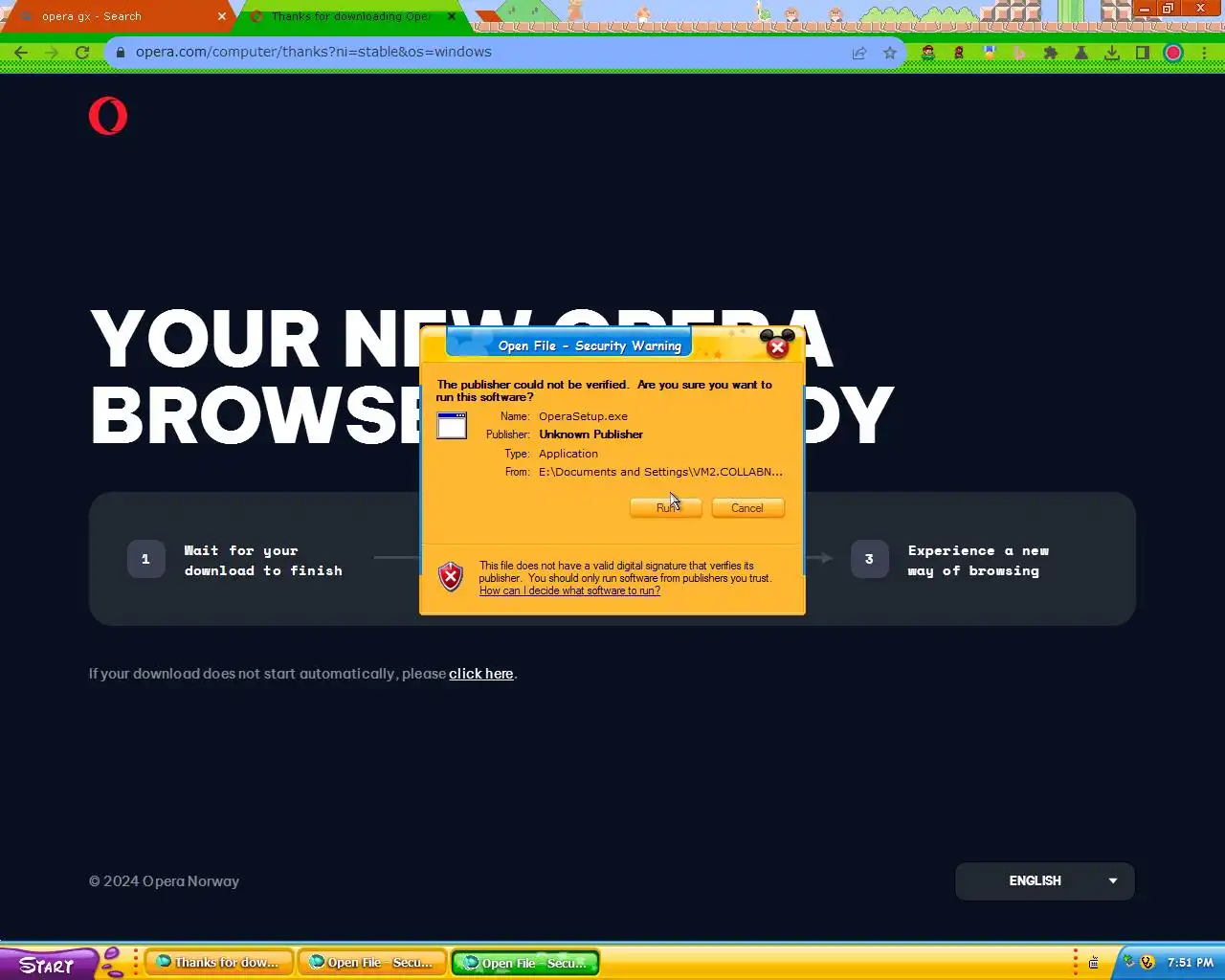Click step 3 'Experience a new way of browsing'
Image resolution: width=1225 pixels, height=980 pixels.
tap(978, 561)
